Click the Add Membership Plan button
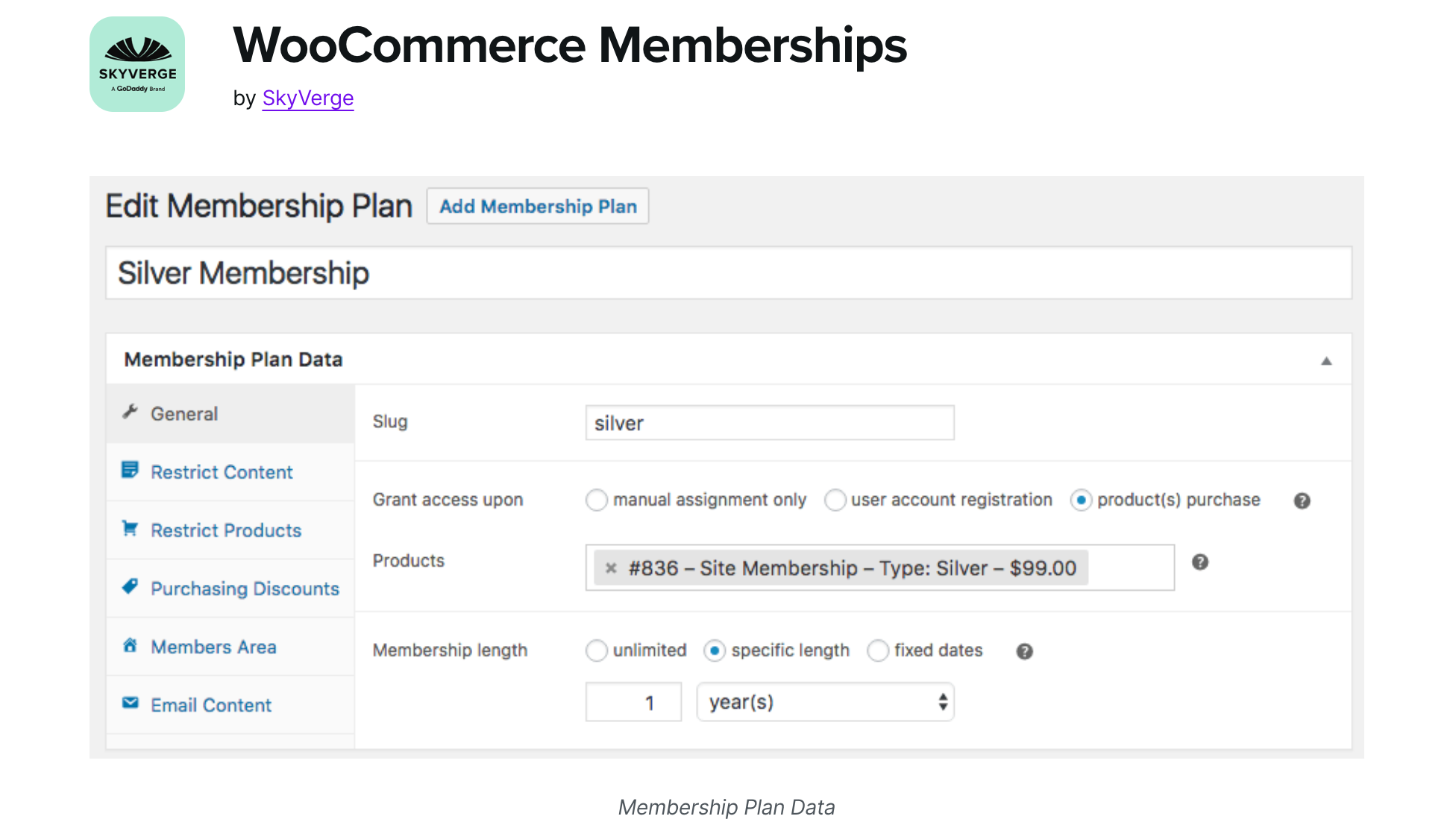 coord(537,206)
